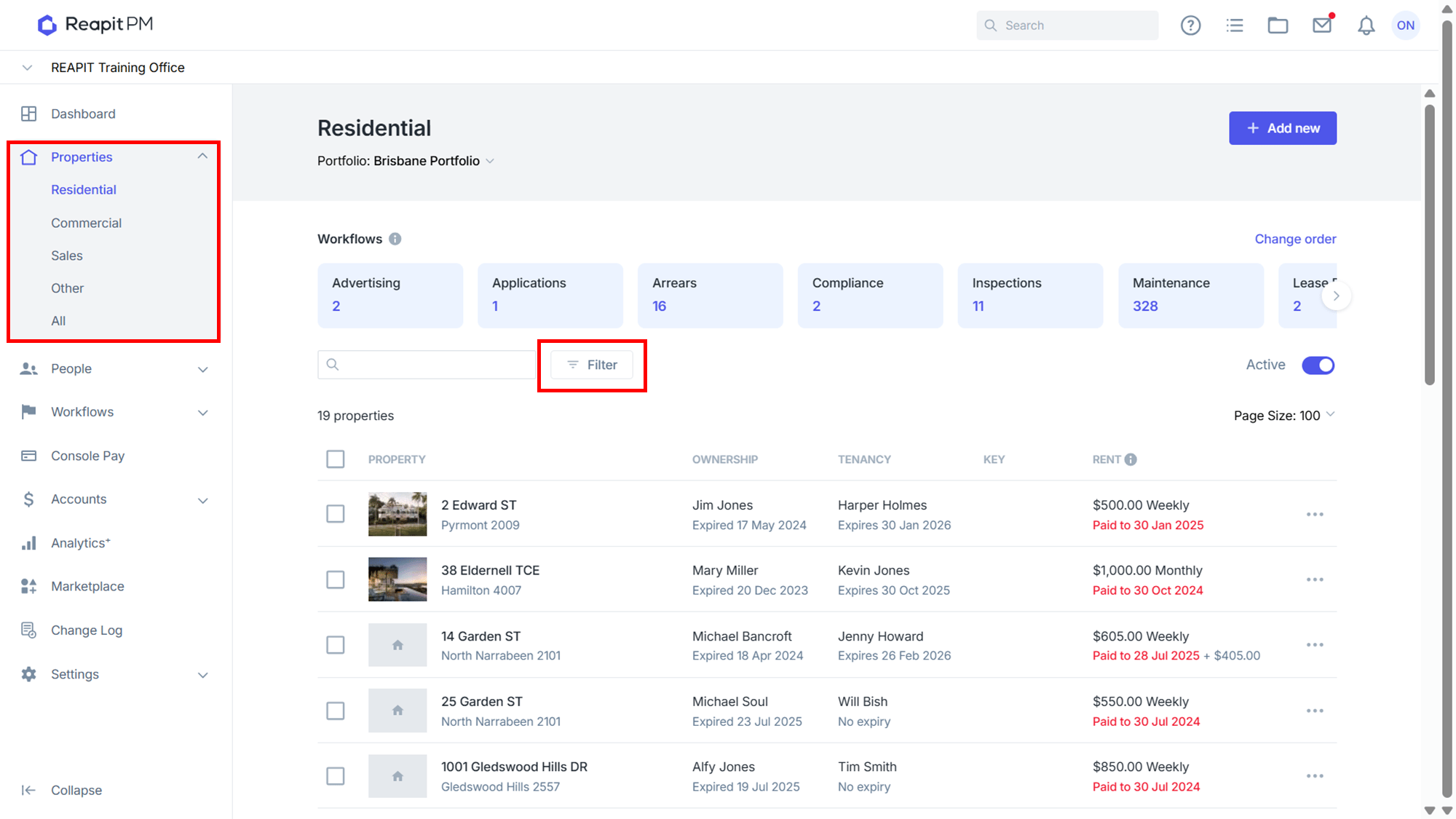This screenshot has height=819, width=1456.
Task: Click the Workflows info icon
Action: [x=395, y=239]
